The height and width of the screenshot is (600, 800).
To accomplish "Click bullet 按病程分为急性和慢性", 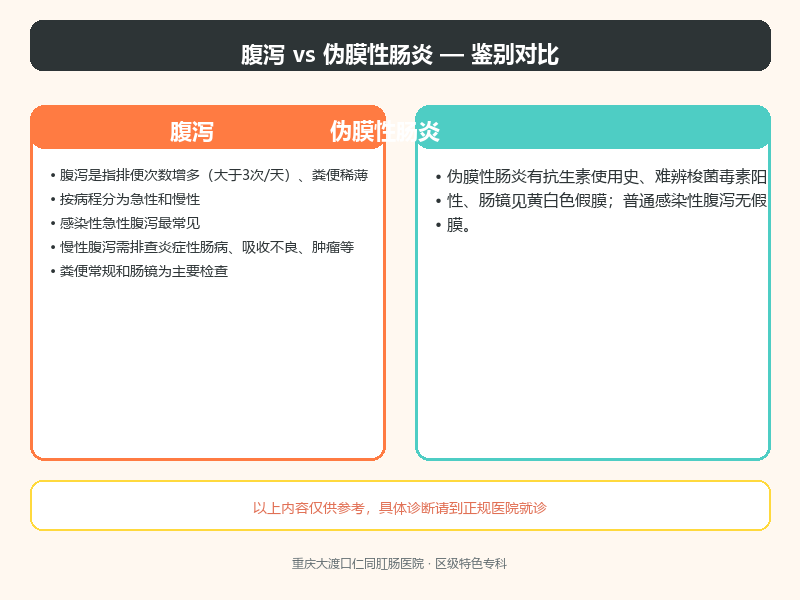I will [126, 199].
